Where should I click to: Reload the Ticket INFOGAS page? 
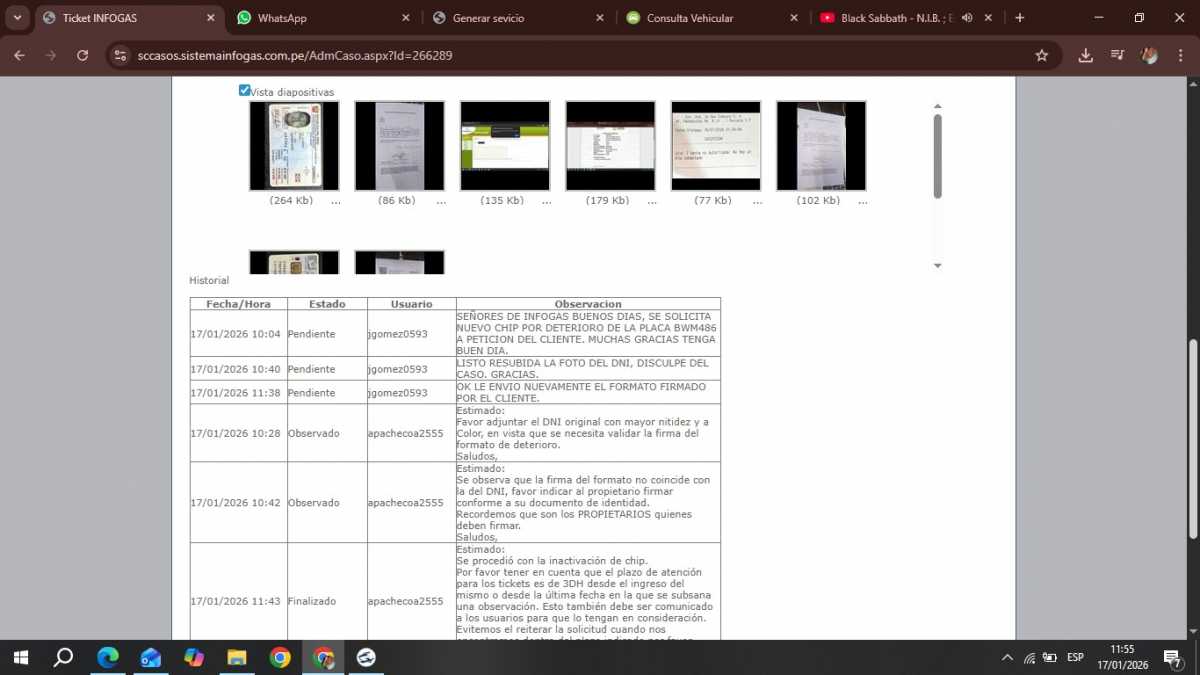[x=83, y=56]
